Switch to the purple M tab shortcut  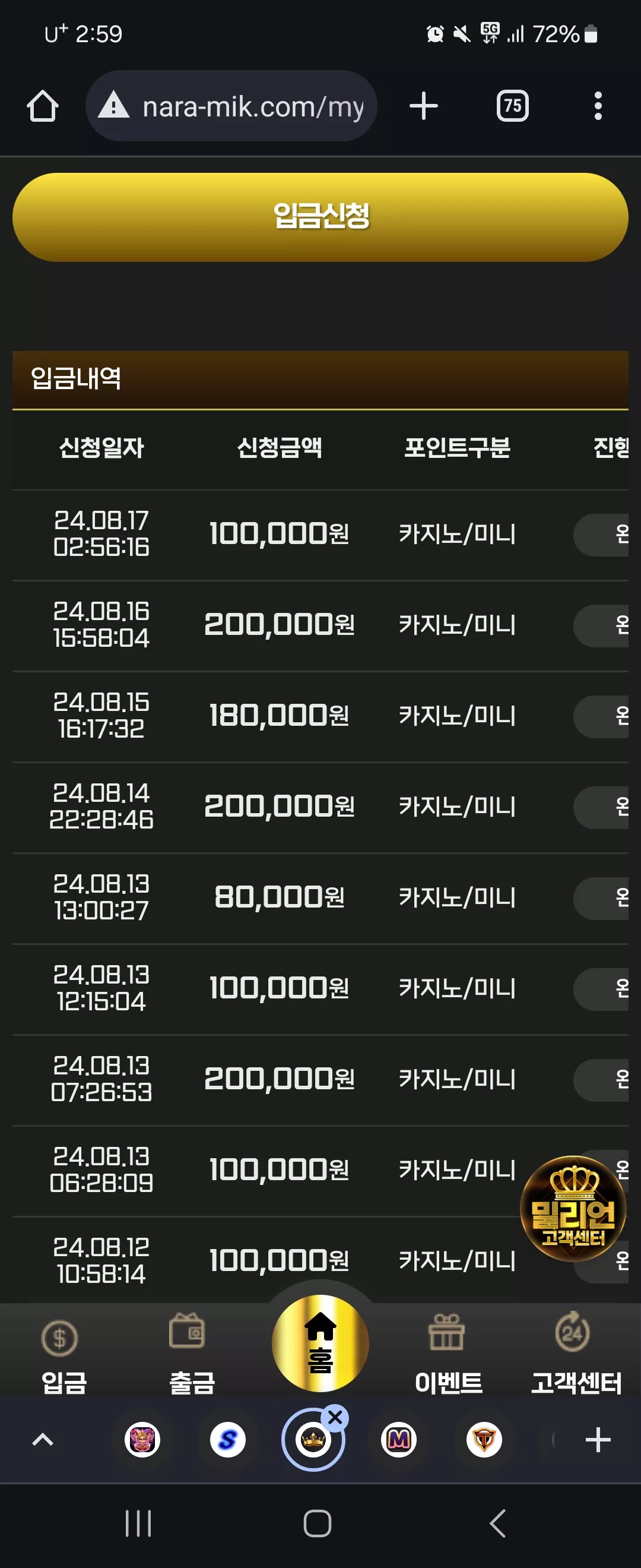point(398,1440)
